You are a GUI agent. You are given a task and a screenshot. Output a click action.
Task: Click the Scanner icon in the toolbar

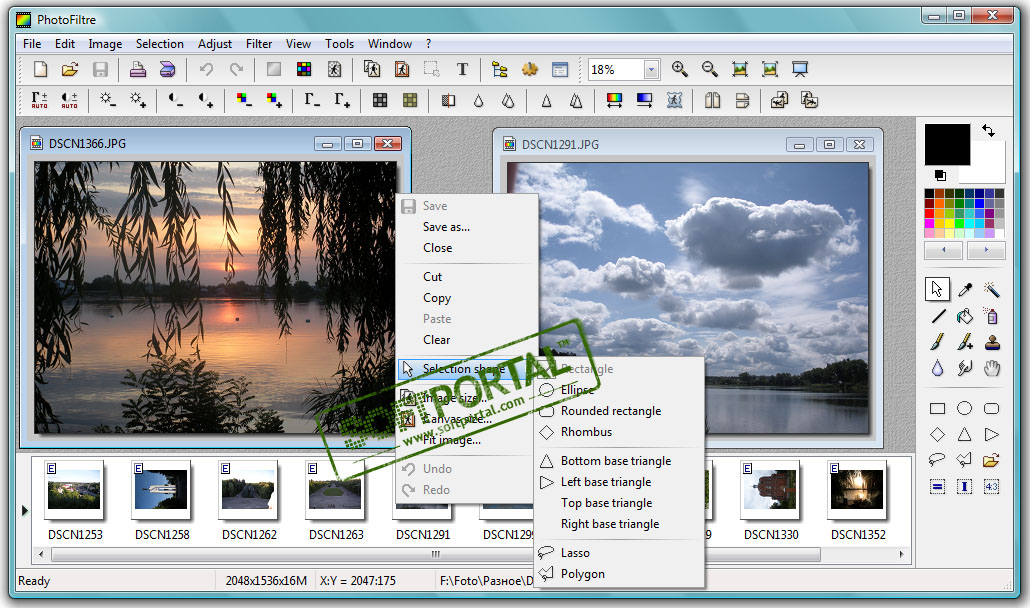coord(168,70)
